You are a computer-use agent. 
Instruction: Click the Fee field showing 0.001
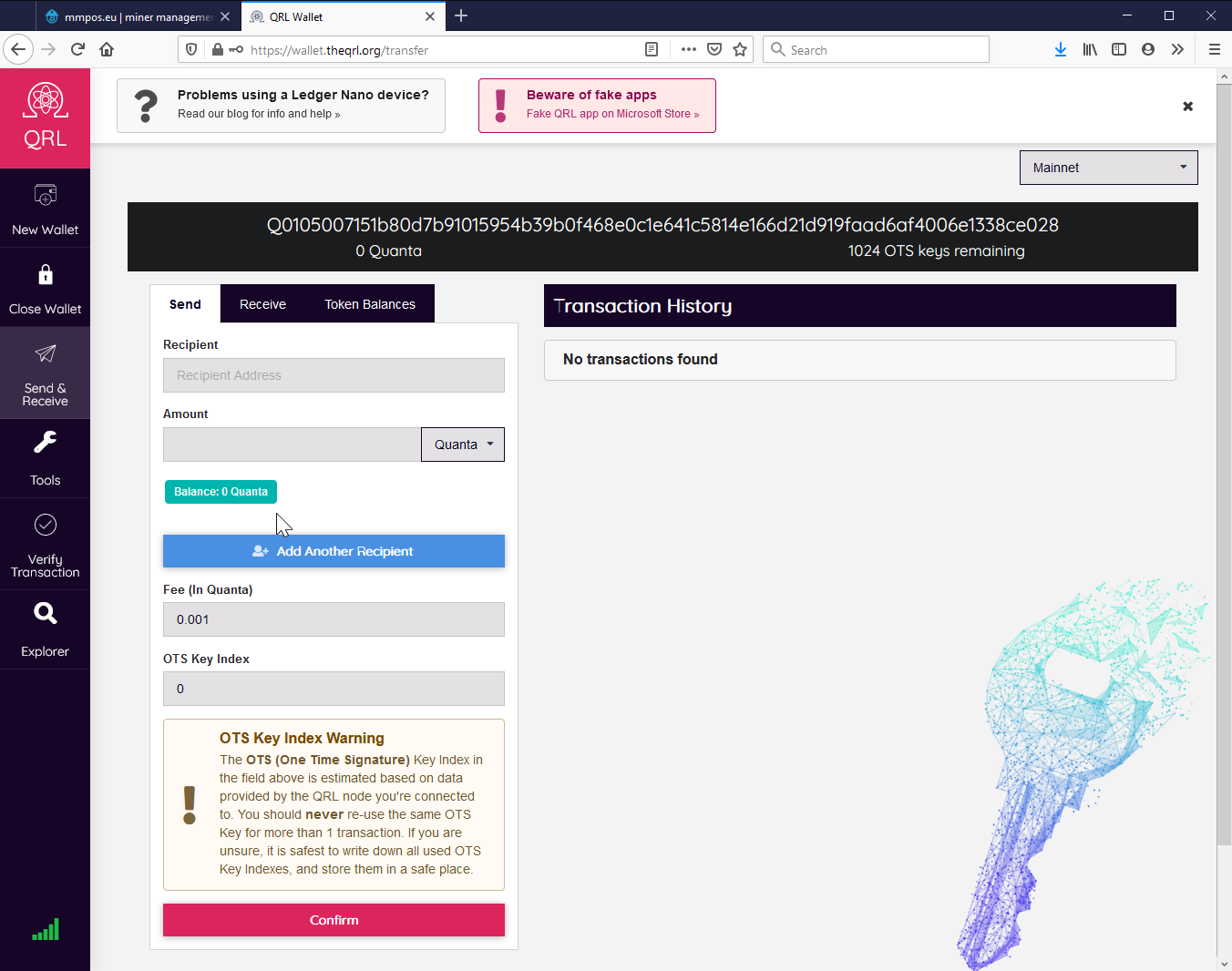coord(334,619)
